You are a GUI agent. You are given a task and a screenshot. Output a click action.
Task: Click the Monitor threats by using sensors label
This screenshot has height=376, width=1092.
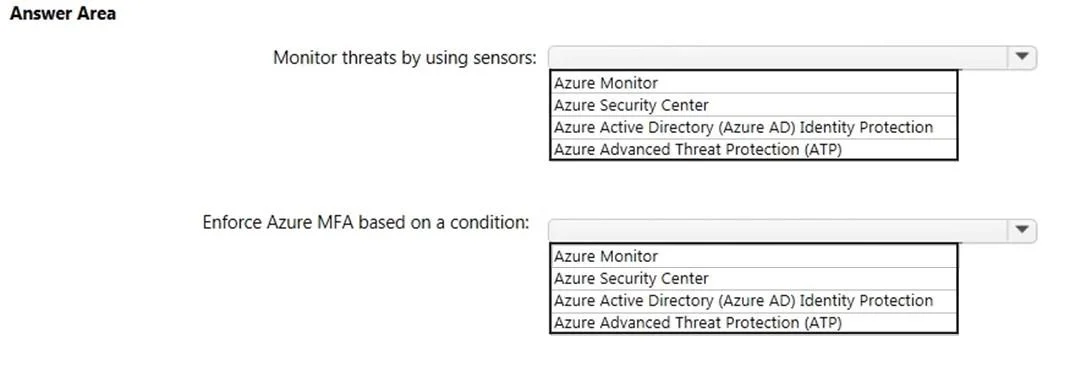[405, 57]
